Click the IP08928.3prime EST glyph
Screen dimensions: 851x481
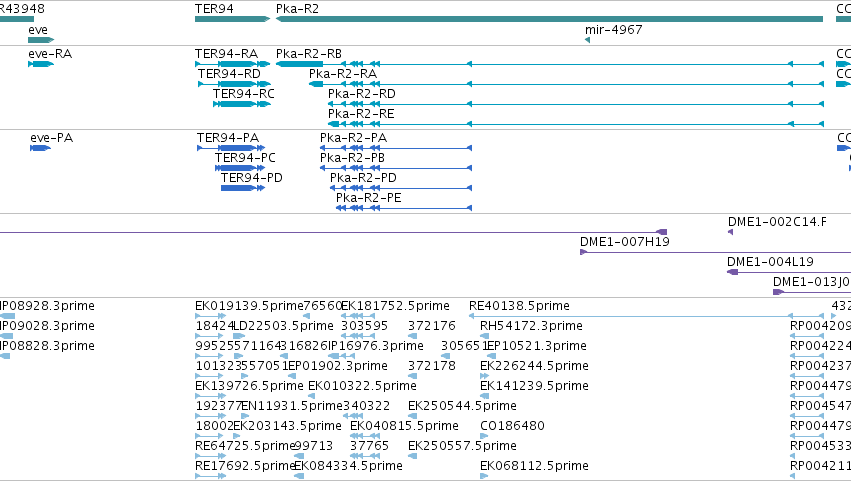coord(8,316)
